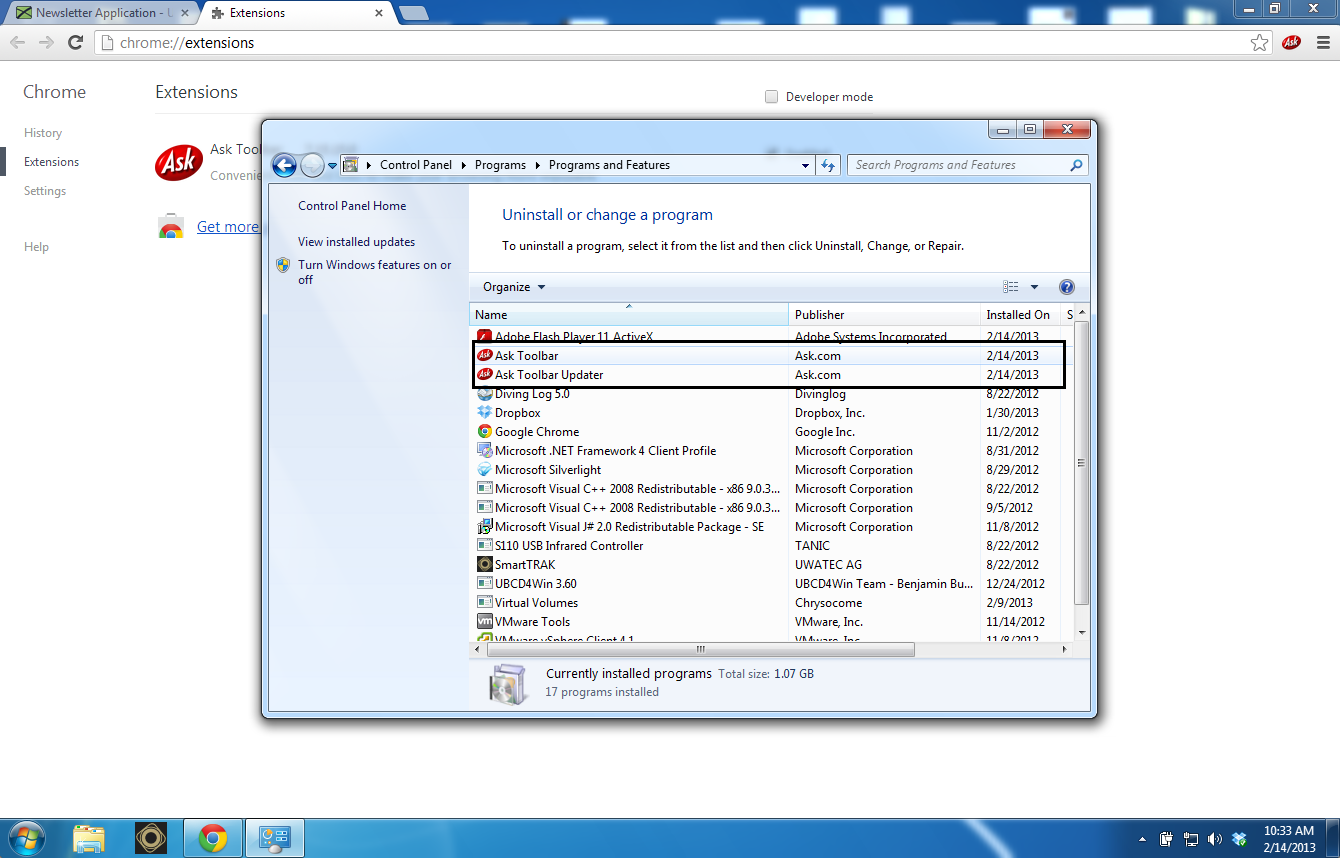Image resolution: width=1340 pixels, height=858 pixels.
Task: Select the UBCD4Win 3.60 icon
Action: pyautogui.click(x=485, y=584)
